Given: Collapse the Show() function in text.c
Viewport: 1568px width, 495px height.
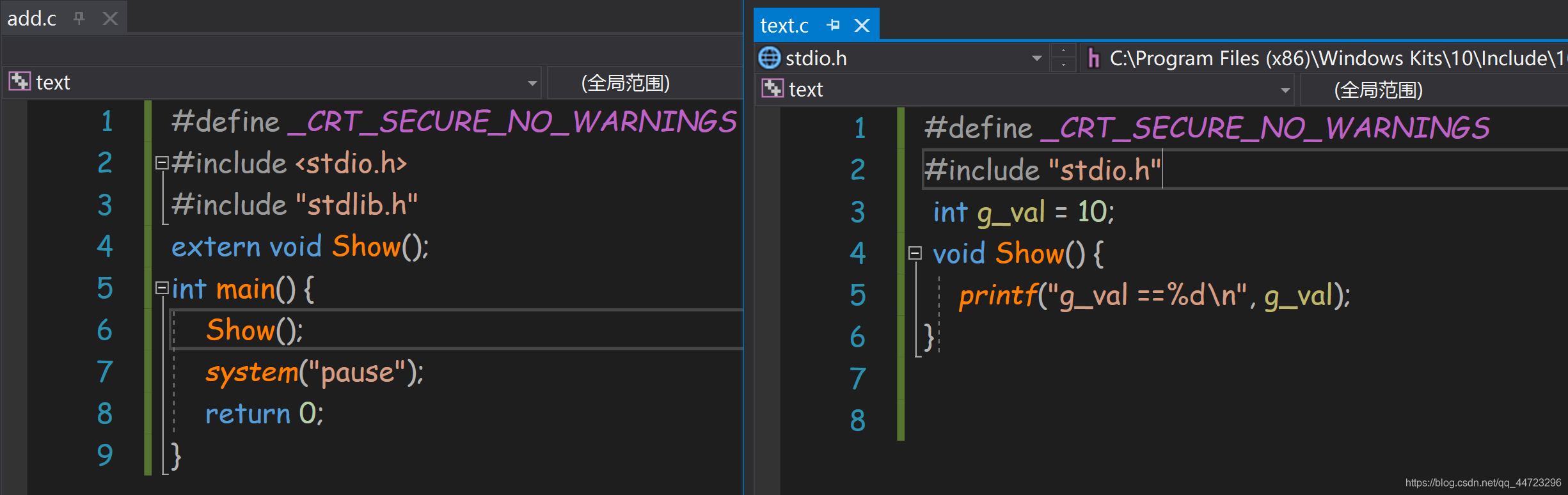Looking at the screenshot, I should click(x=915, y=253).
